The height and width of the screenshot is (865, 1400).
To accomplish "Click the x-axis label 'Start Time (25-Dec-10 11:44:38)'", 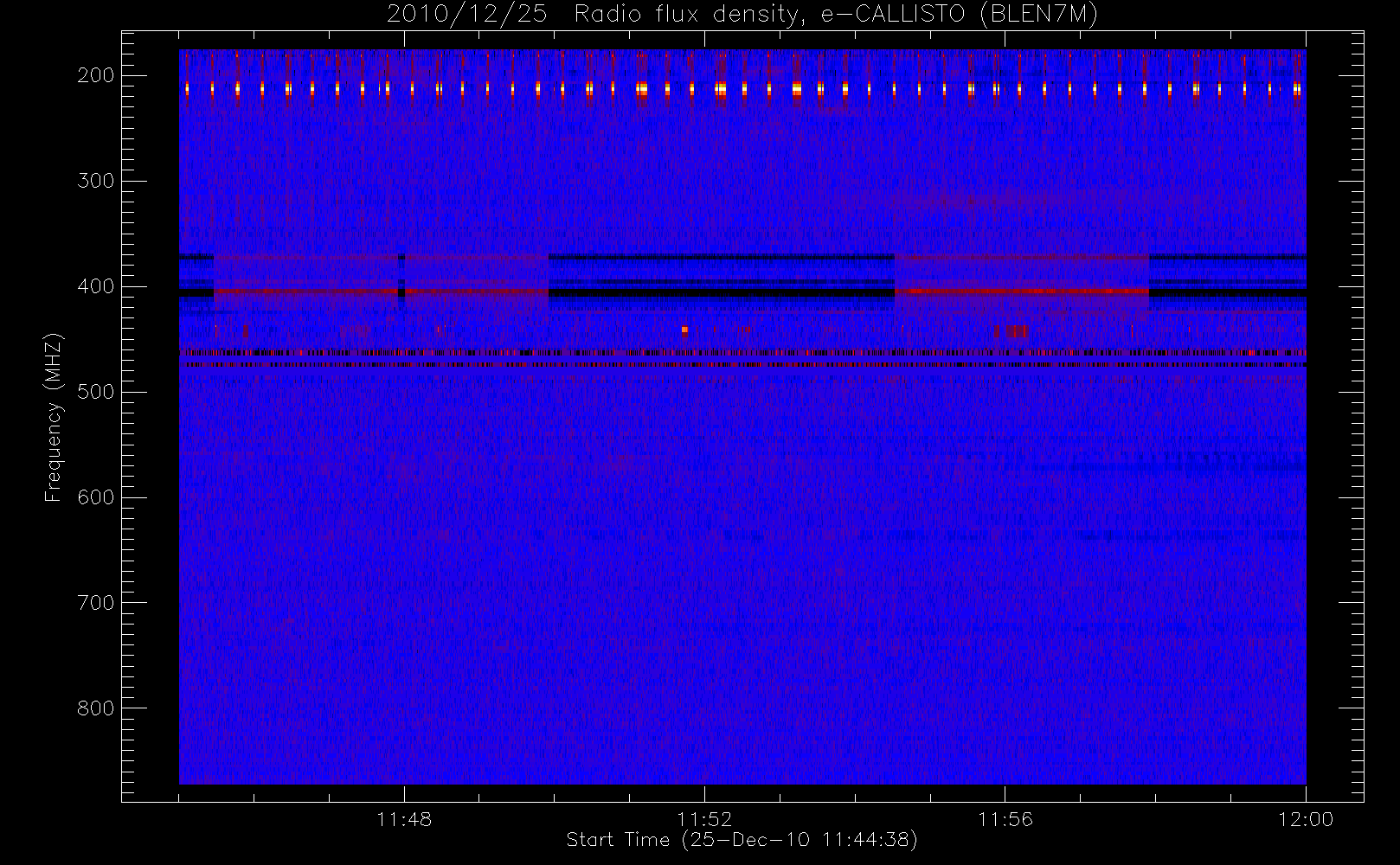I will (742, 840).
